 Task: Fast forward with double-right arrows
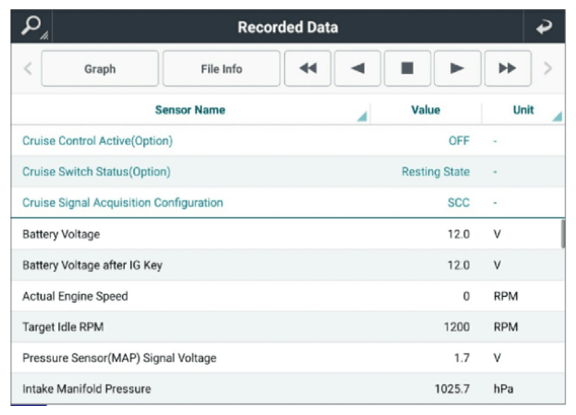coord(508,69)
